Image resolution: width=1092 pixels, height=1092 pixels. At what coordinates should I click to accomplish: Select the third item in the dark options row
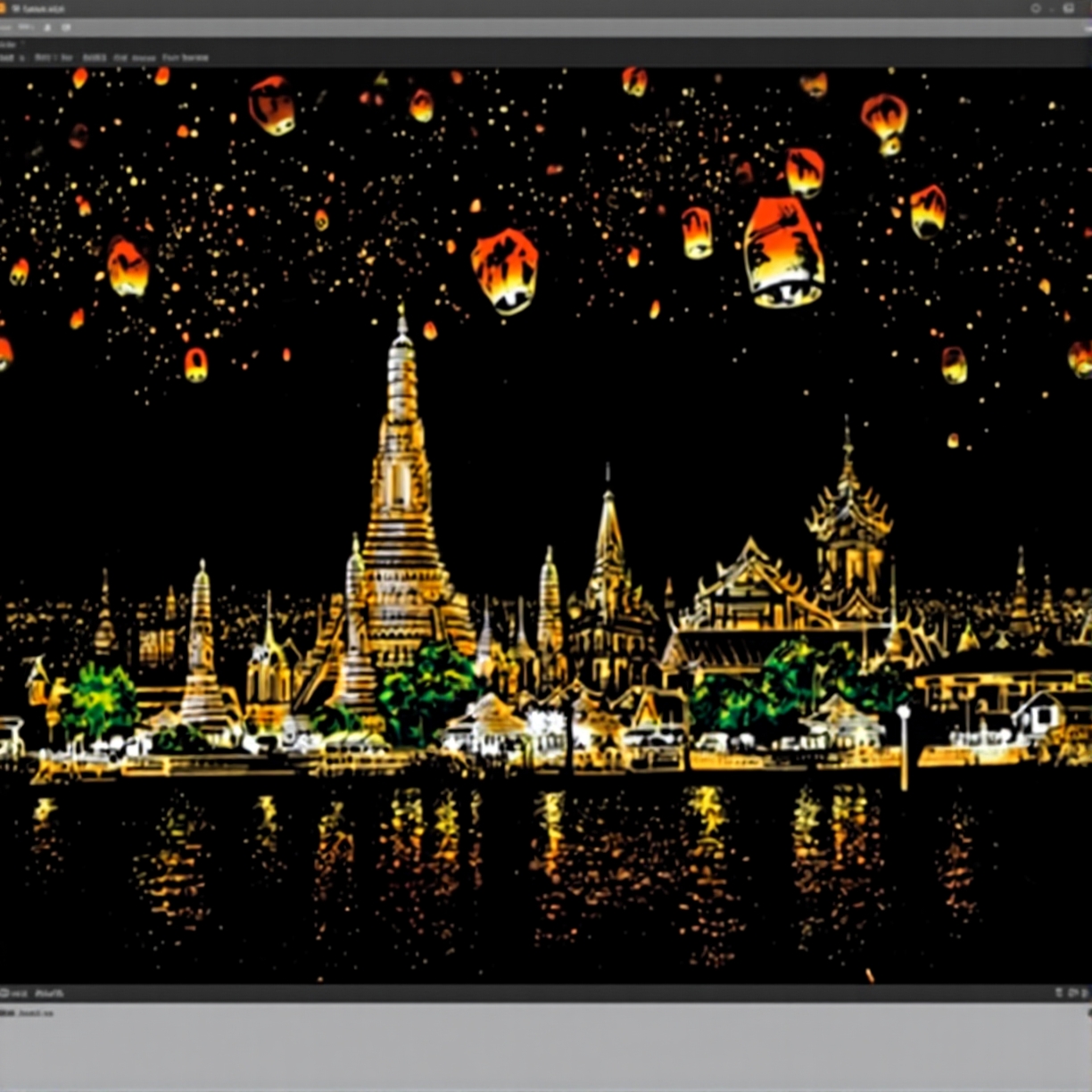(54, 58)
